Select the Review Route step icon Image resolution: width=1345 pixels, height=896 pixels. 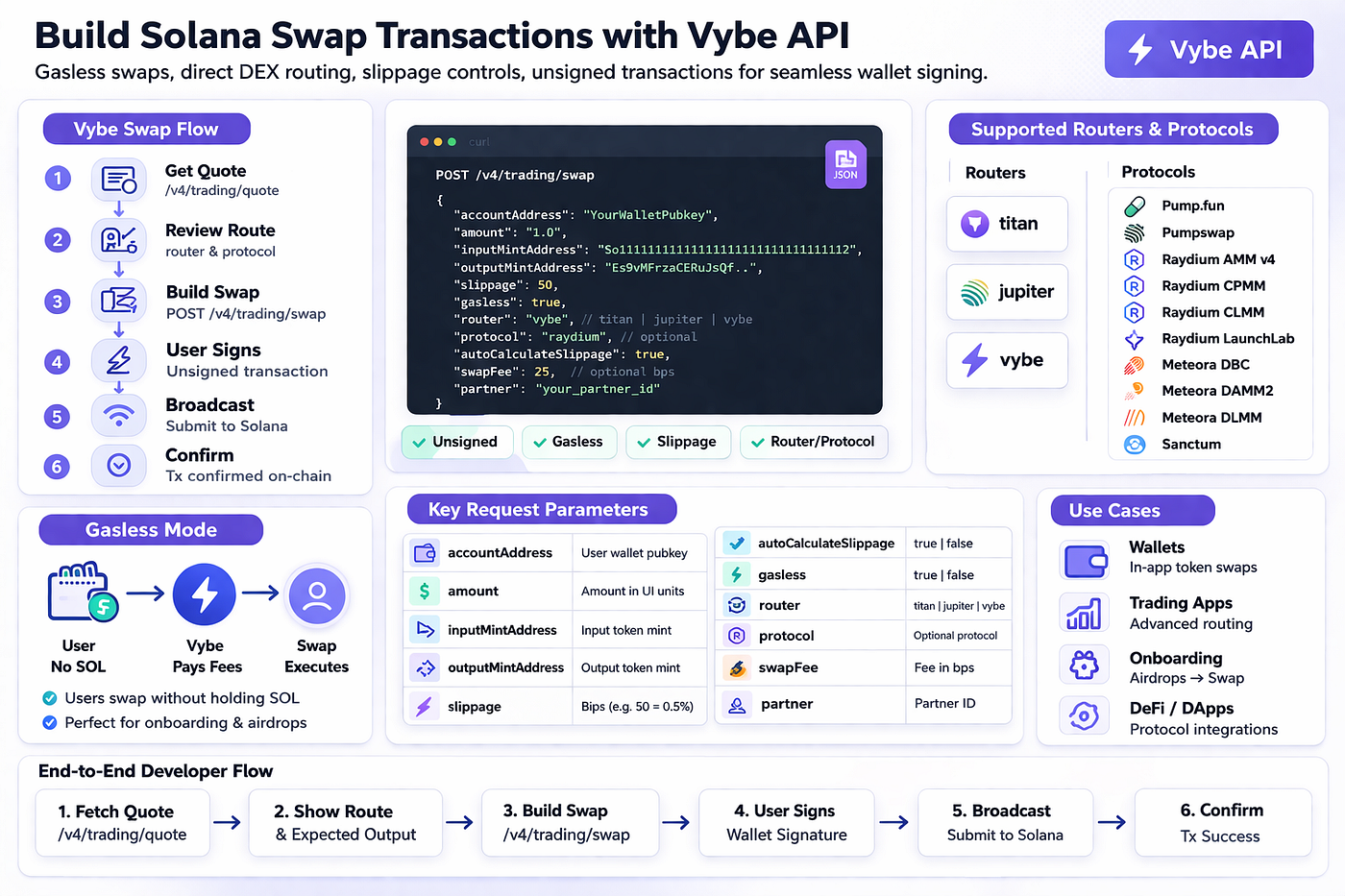click(x=119, y=239)
